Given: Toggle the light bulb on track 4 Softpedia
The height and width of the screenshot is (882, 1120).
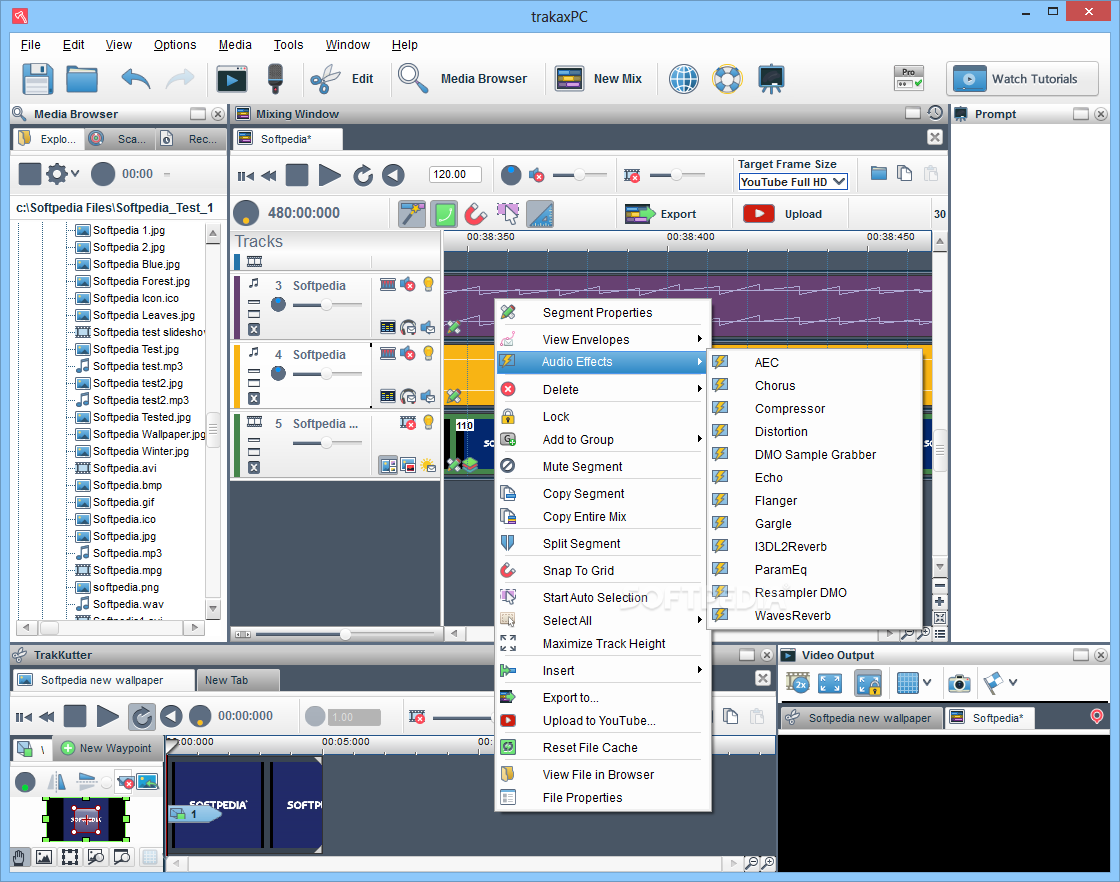Looking at the screenshot, I should click(x=429, y=353).
